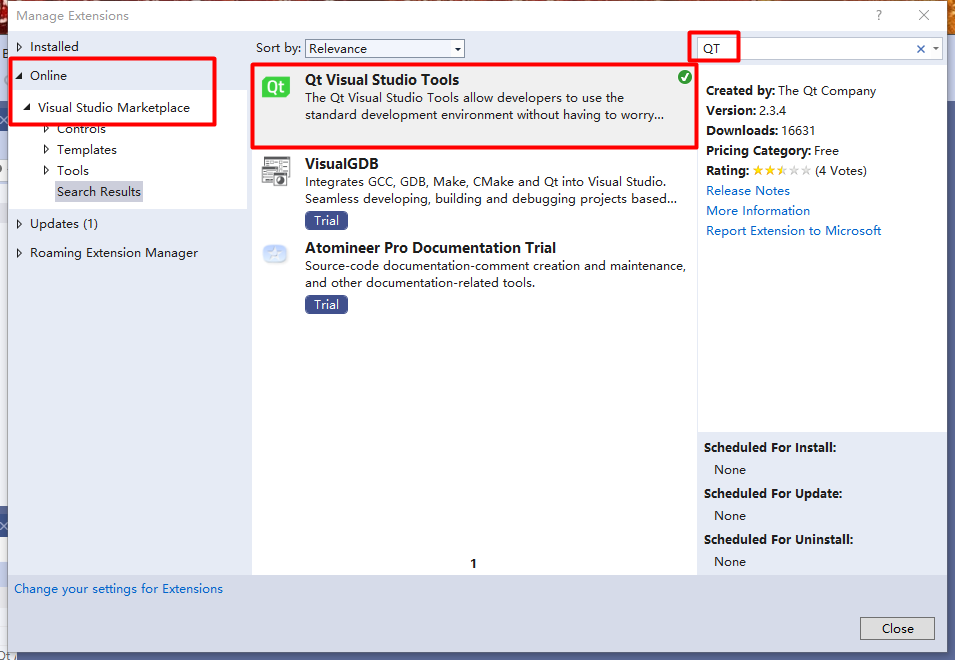The height and width of the screenshot is (660, 955).
Task: Click the Downloads: 16631 text
Action: pyautogui.click(x=760, y=131)
